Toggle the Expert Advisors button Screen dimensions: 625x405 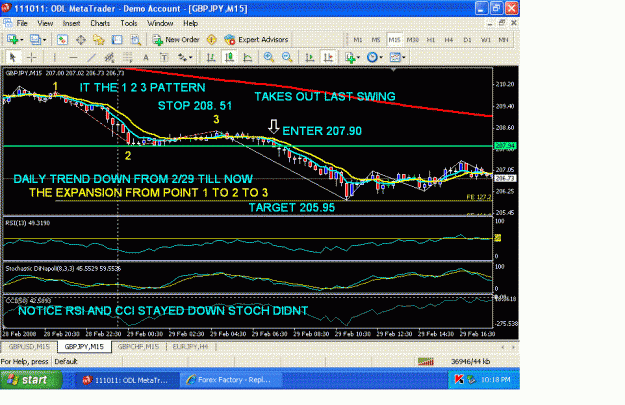point(256,39)
